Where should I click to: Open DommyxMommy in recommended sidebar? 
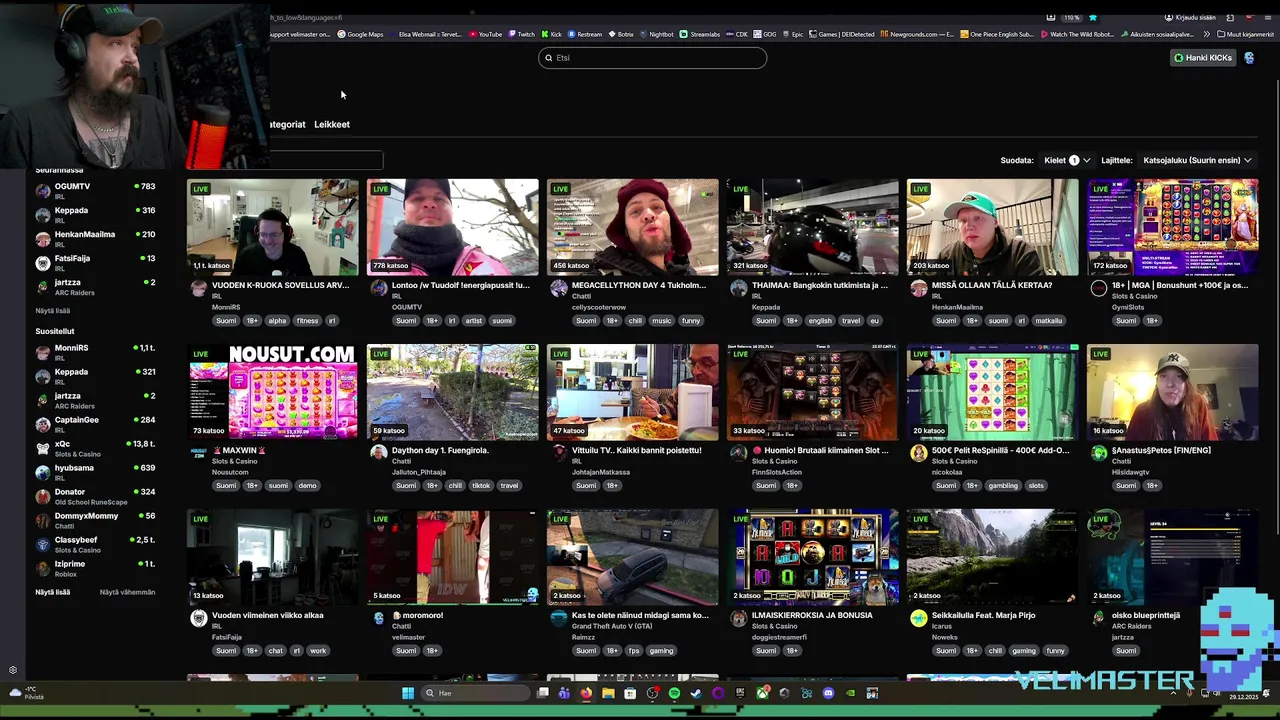coord(96,520)
